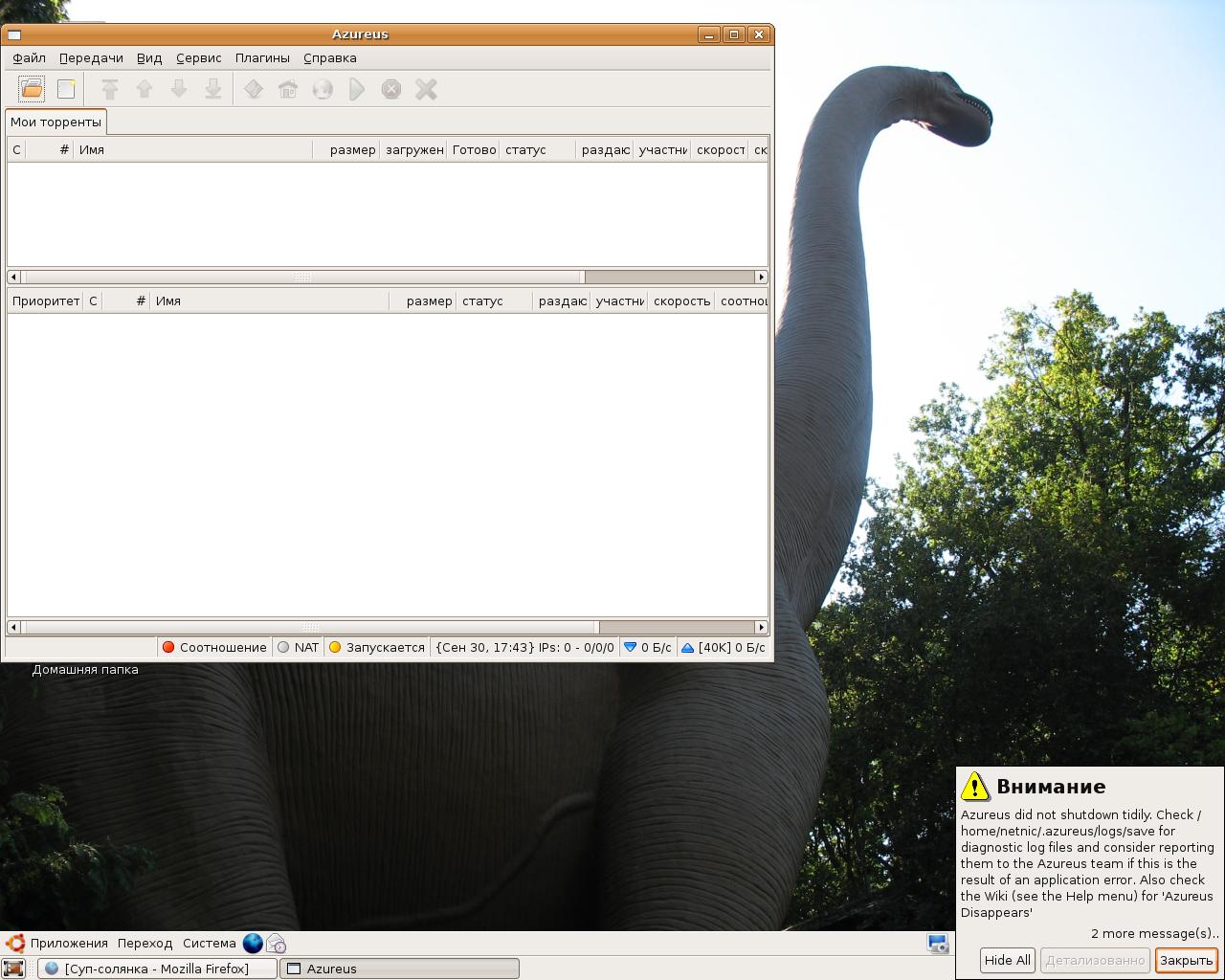This screenshot has height=980, width=1225.
Task: Click the '2 more message(s)' text
Action: 1154,933
